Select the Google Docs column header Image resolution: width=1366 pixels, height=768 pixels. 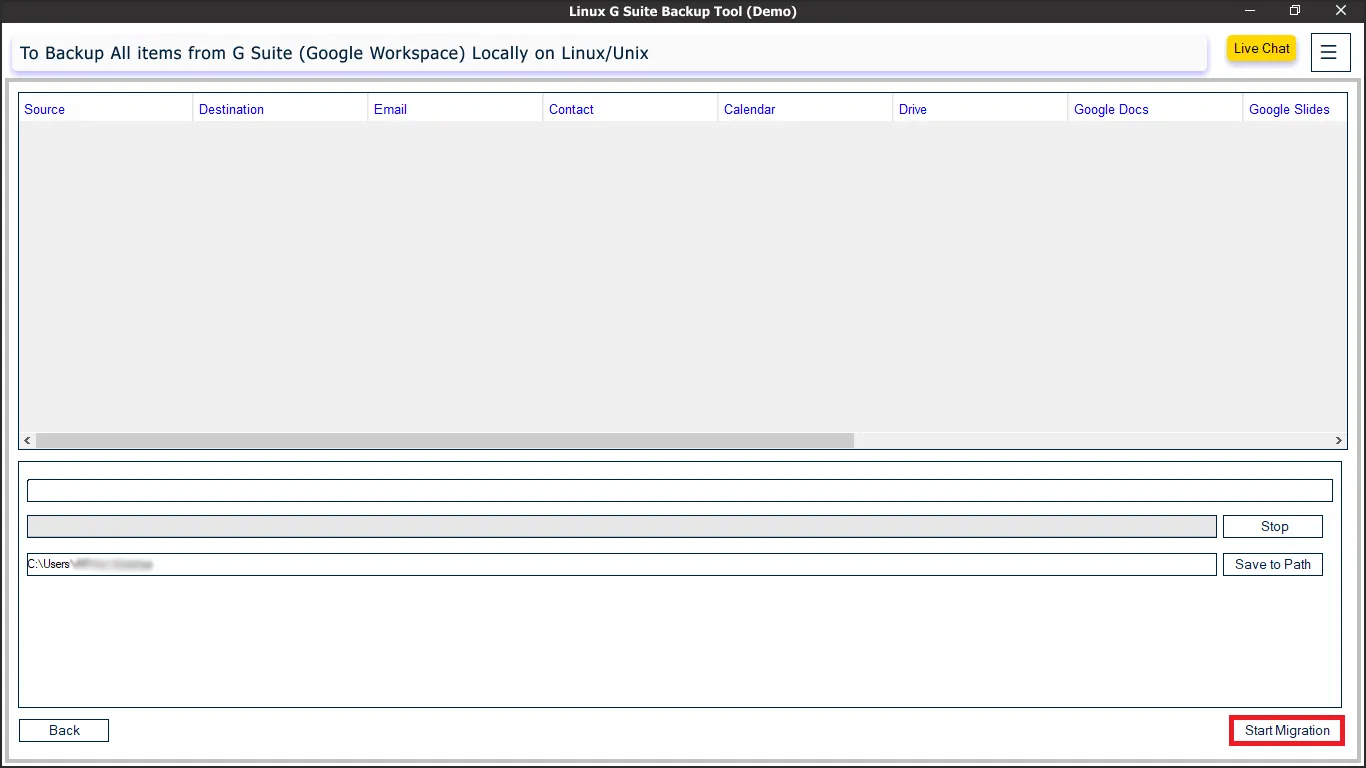click(1155, 109)
